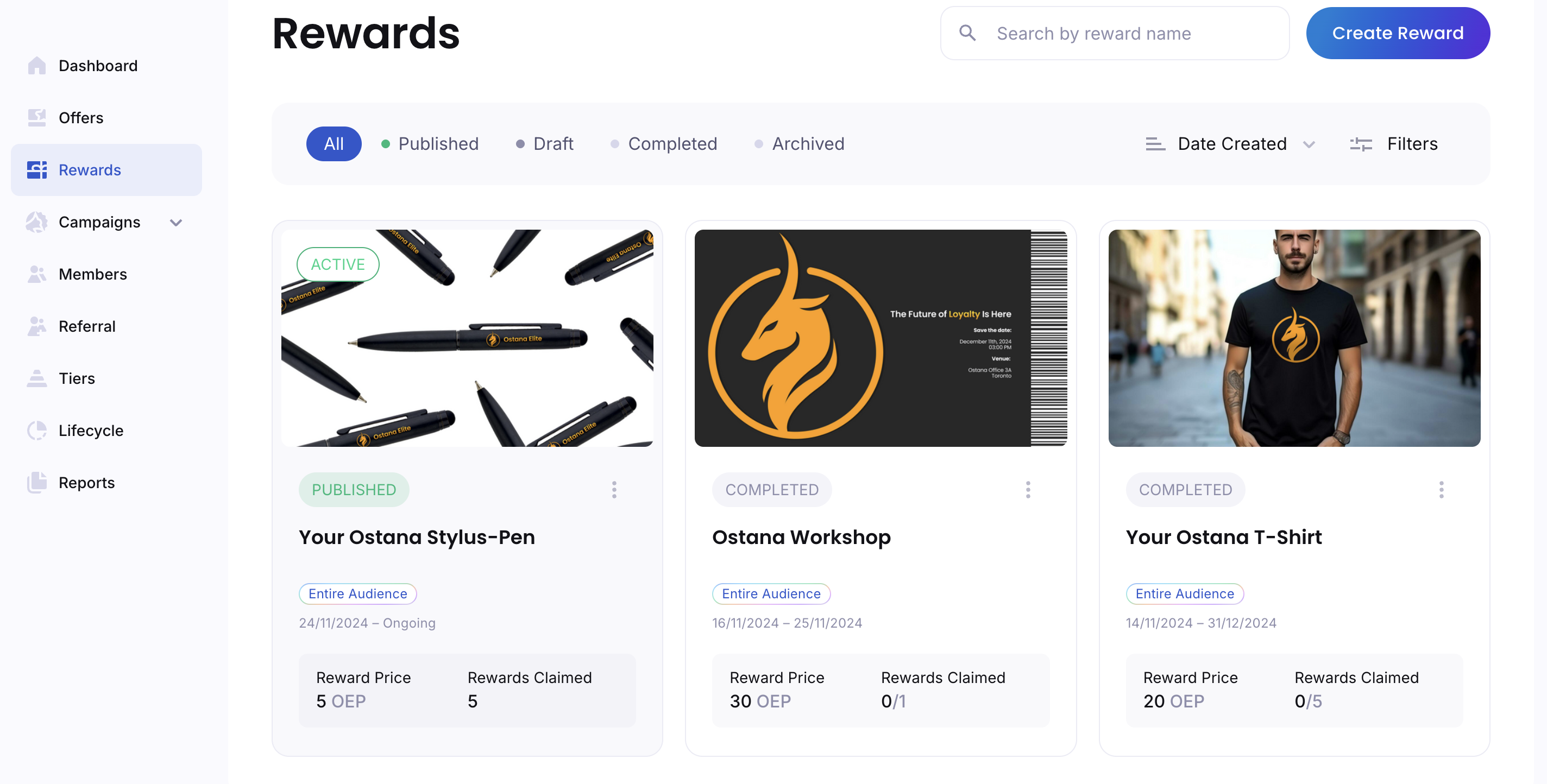Open the Date Created sort dropdown
Screen dimensions: 1547x784
pos(1231,144)
